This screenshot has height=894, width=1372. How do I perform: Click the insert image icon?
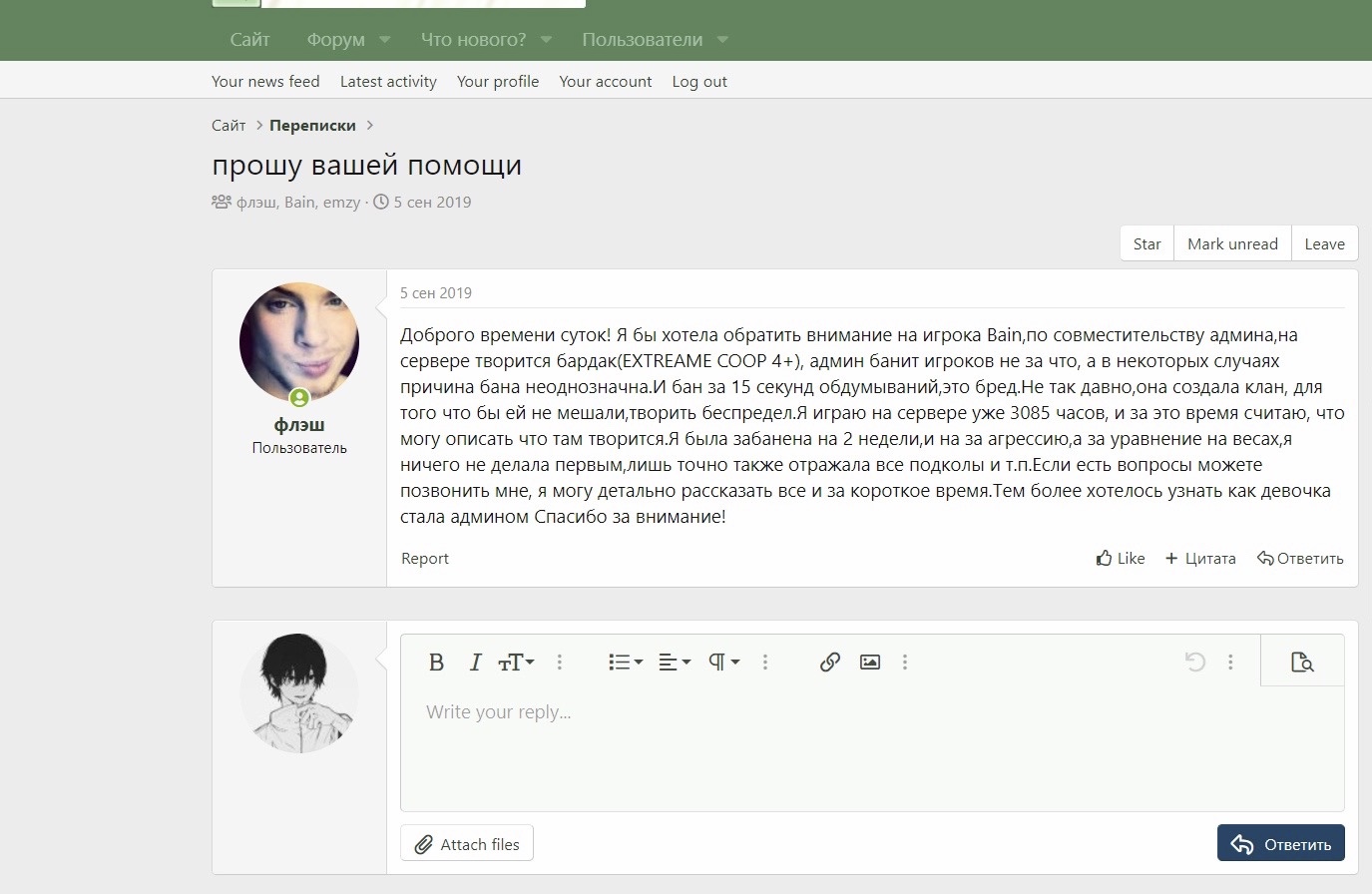click(x=870, y=662)
